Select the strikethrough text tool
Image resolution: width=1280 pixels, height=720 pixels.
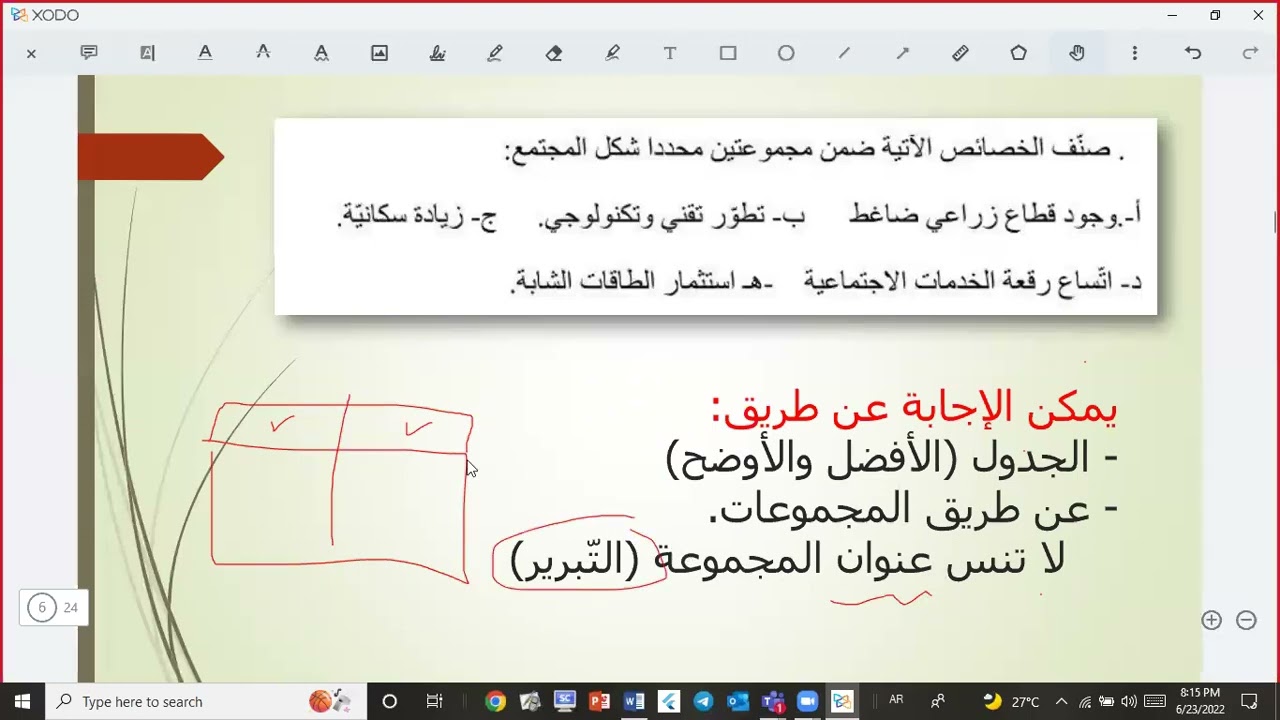[263, 53]
